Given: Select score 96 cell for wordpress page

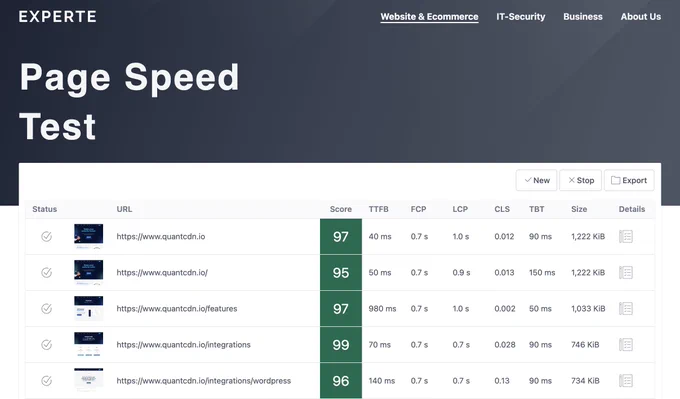Looking at the screenshot, I should point(341,380).
